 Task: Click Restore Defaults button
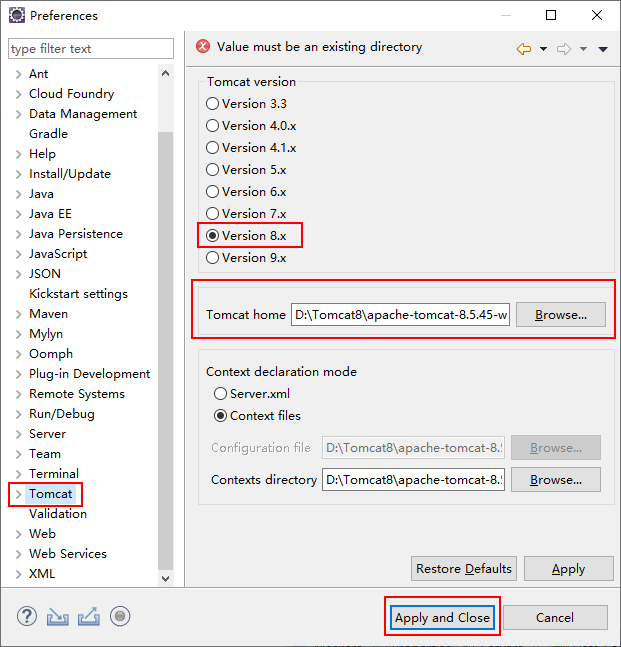pos(464,569)
